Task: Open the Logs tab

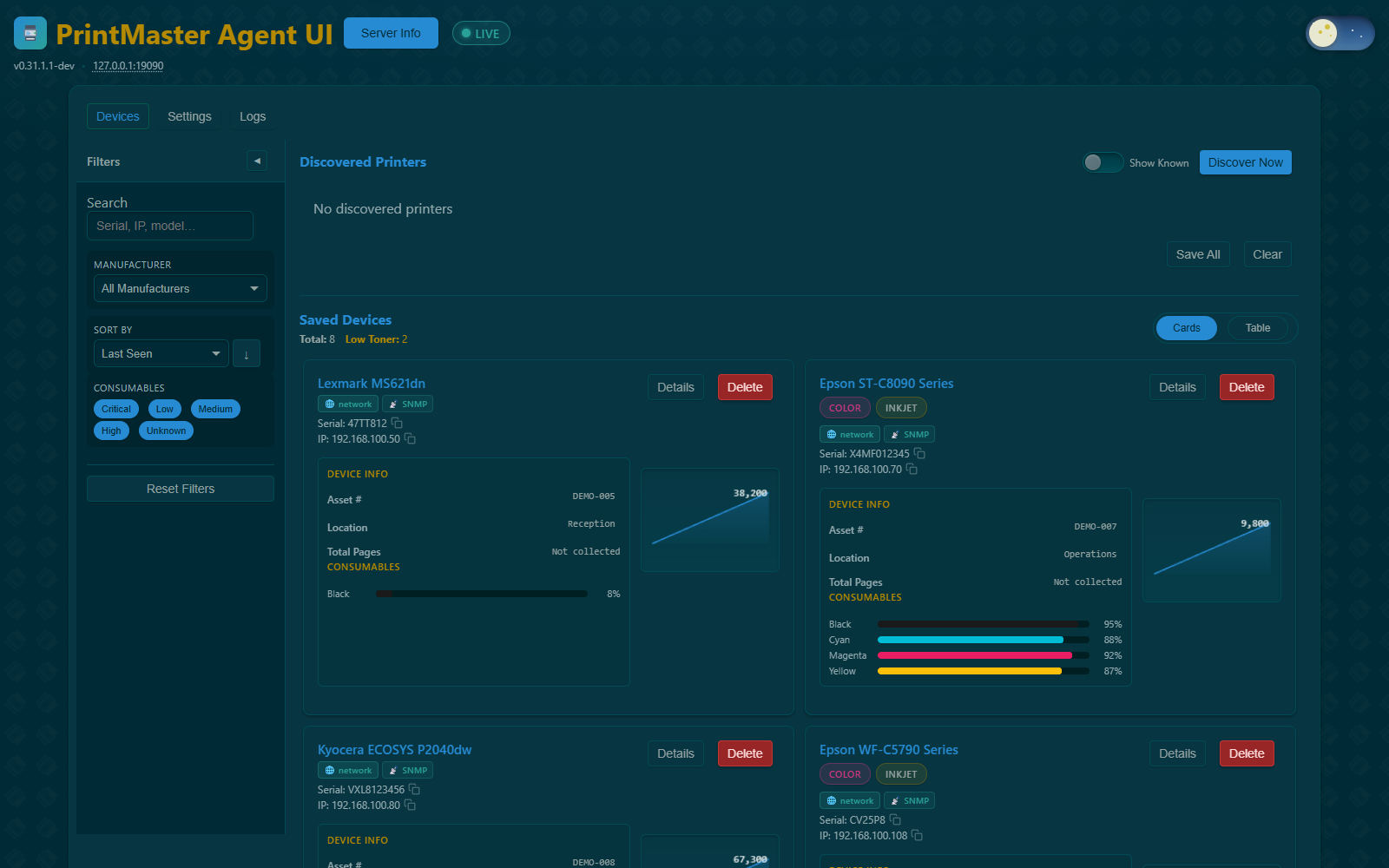Action: (x=253, y=116)
